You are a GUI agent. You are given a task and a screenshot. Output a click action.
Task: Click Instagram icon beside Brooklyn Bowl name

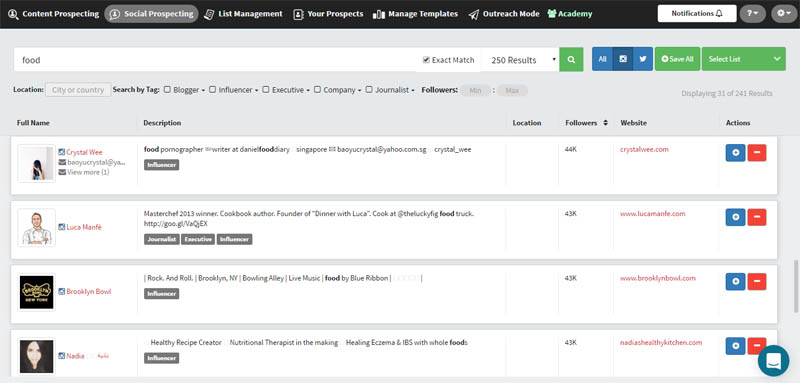tap(62, 292)
